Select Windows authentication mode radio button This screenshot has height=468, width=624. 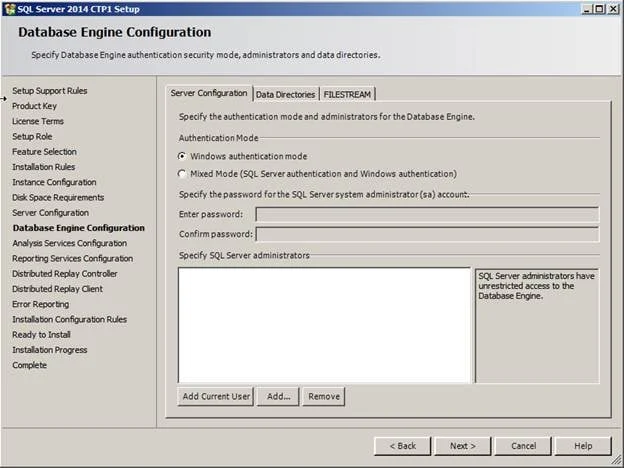coord(182,156)
